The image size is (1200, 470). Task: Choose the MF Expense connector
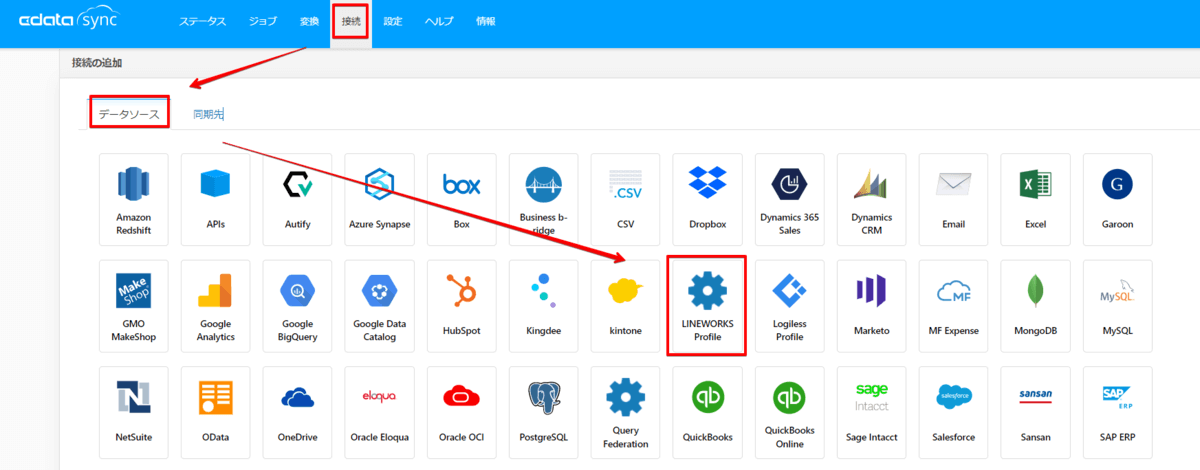point(954,305)
